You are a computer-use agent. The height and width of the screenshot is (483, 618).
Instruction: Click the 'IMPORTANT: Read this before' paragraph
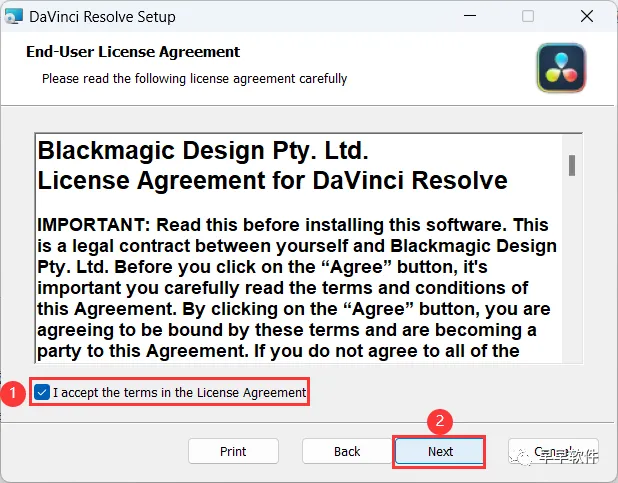pos(297,288)
